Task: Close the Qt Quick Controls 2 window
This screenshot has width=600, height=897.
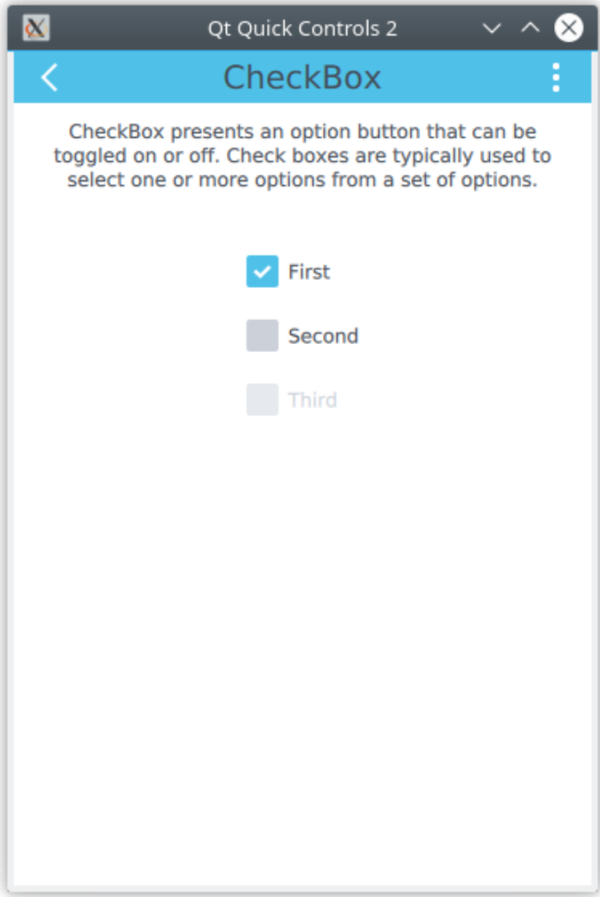Action: (x=569, y=27)
